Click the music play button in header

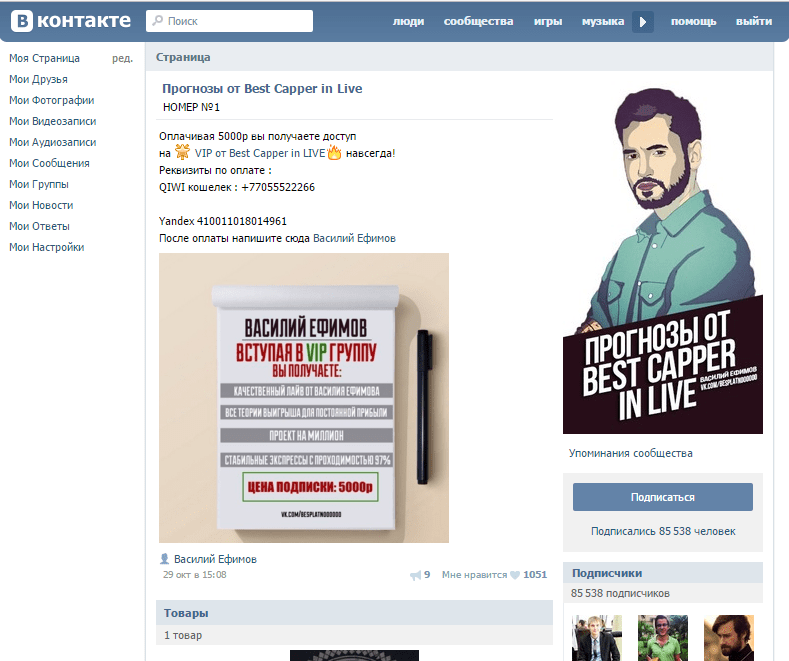(643, 22)
